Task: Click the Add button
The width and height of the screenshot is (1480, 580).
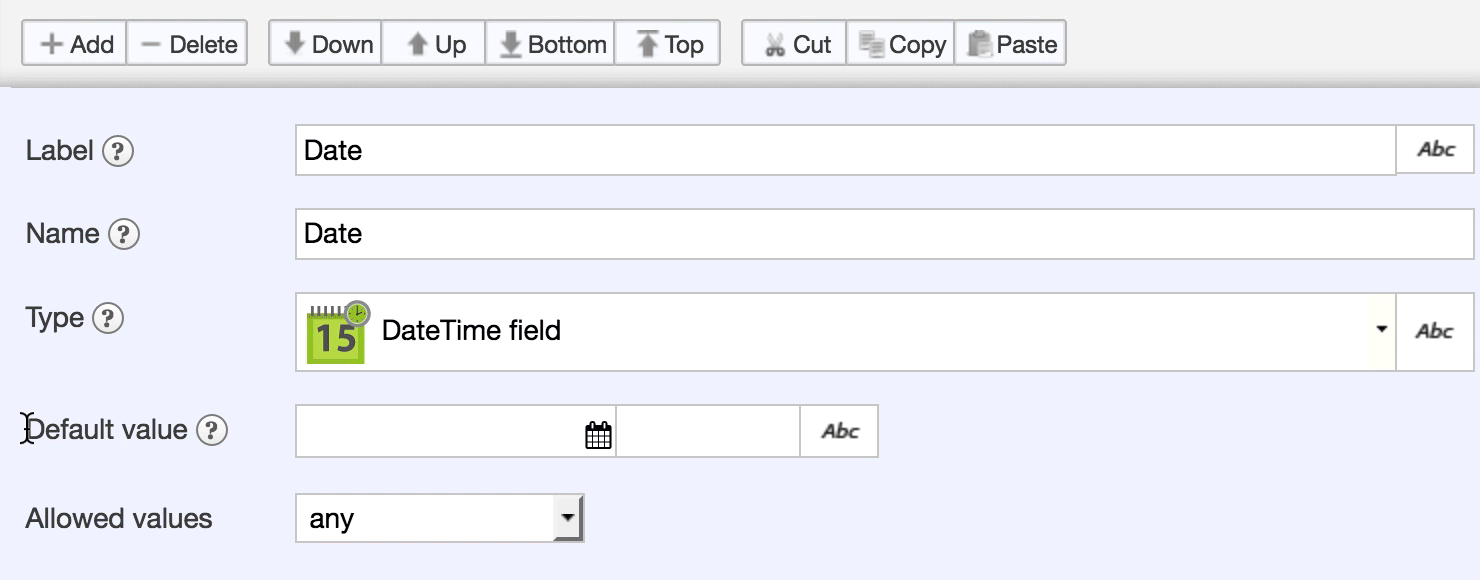Action: pos(75,44)
